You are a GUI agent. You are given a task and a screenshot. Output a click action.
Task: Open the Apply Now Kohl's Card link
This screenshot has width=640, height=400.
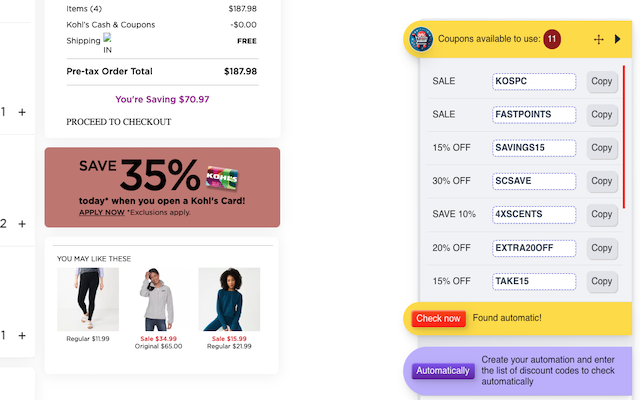pyautogui.click(x=102, y=212)
